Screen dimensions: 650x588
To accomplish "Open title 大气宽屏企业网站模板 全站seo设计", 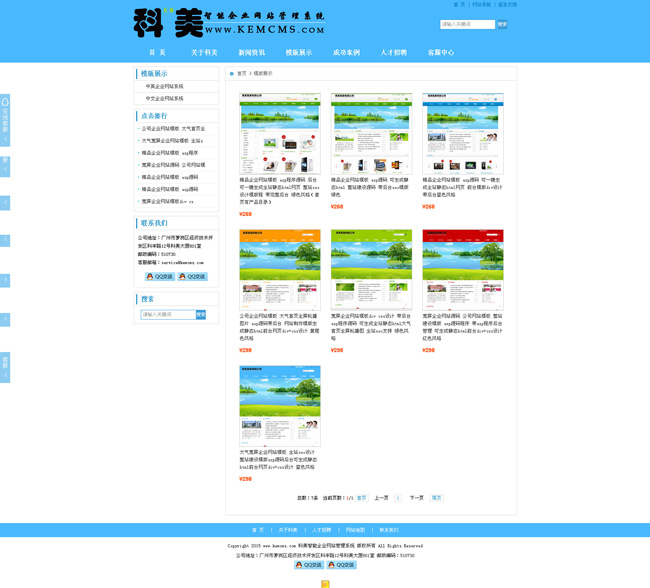I will point(279,459).
